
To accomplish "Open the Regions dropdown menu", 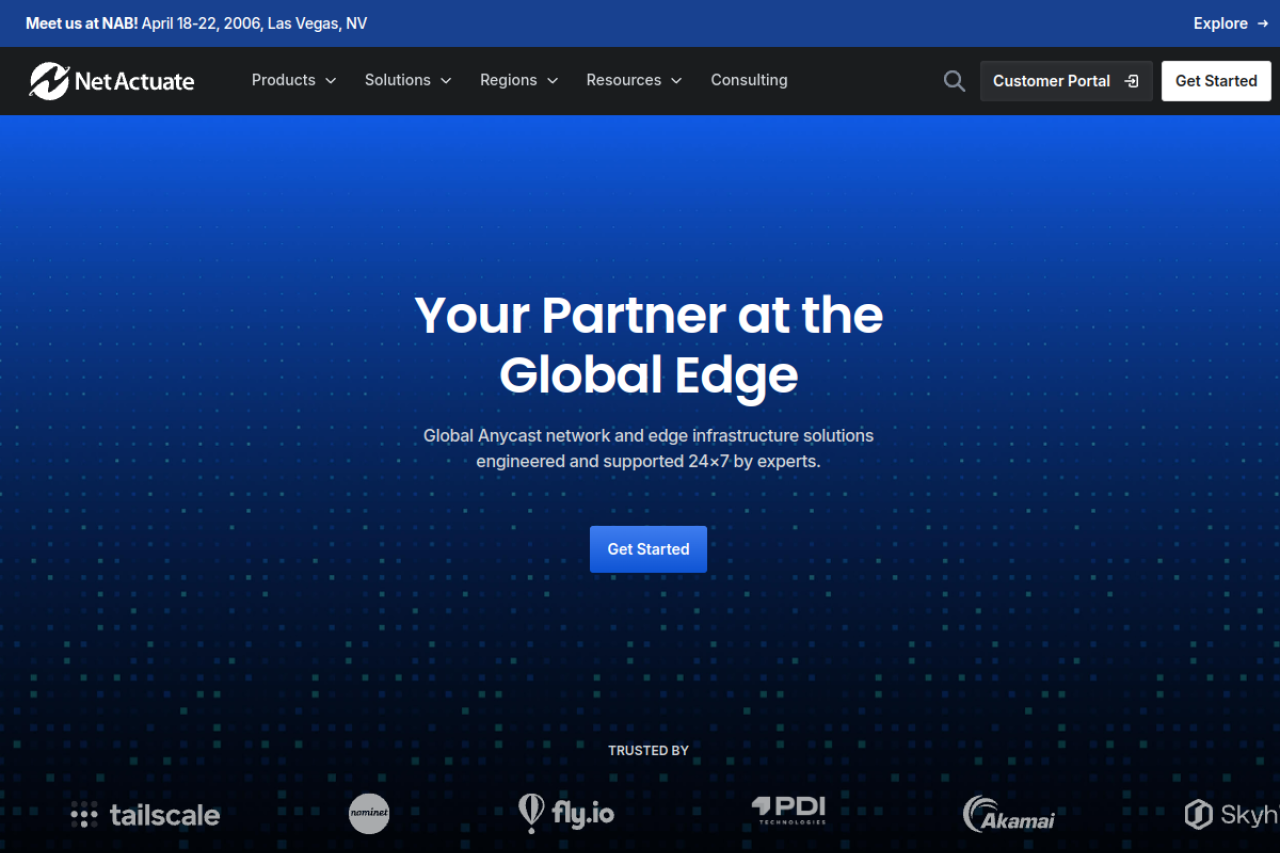I will [x=518, y=80].
